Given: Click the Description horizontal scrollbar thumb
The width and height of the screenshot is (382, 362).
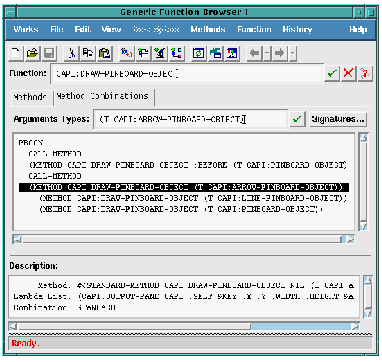Looking at the screenshot, I should [x=134, y=326].
